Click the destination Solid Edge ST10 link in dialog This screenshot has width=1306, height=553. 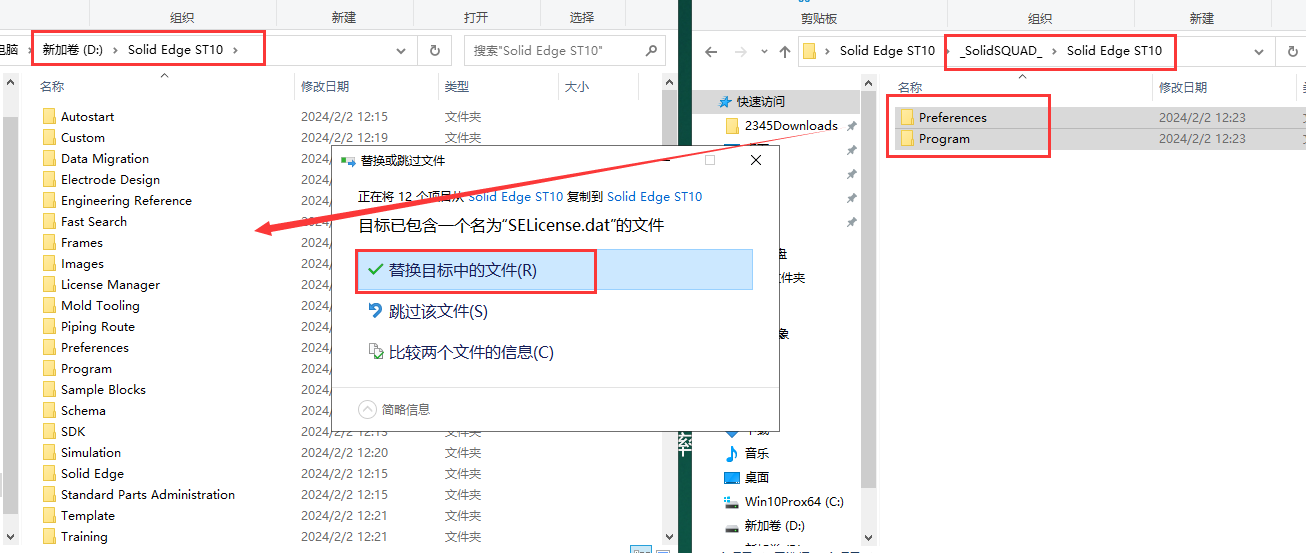654,197
